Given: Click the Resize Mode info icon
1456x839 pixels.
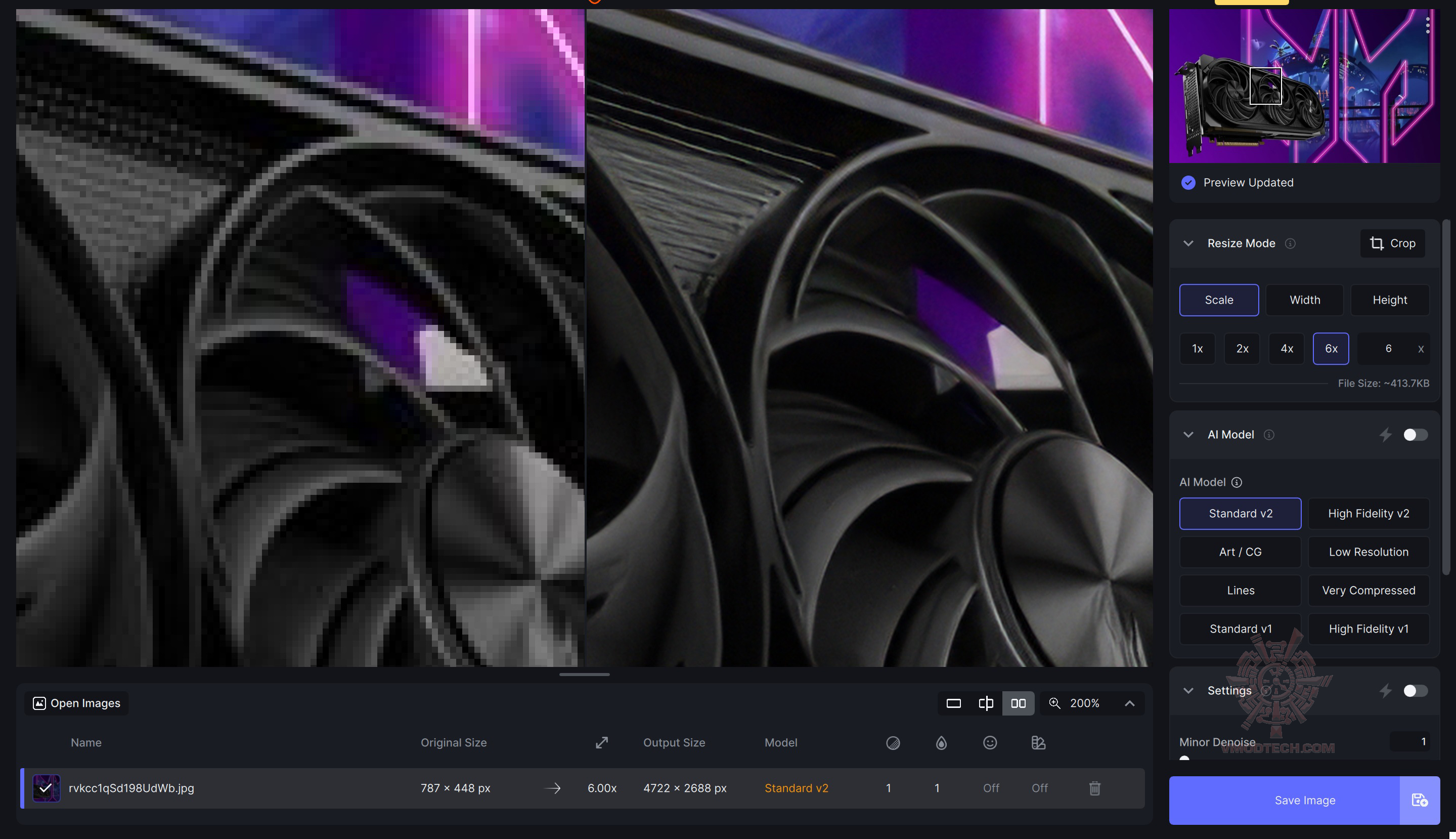Looking at the screenshot, I should pyautogui.click(x=1290, y=243).
